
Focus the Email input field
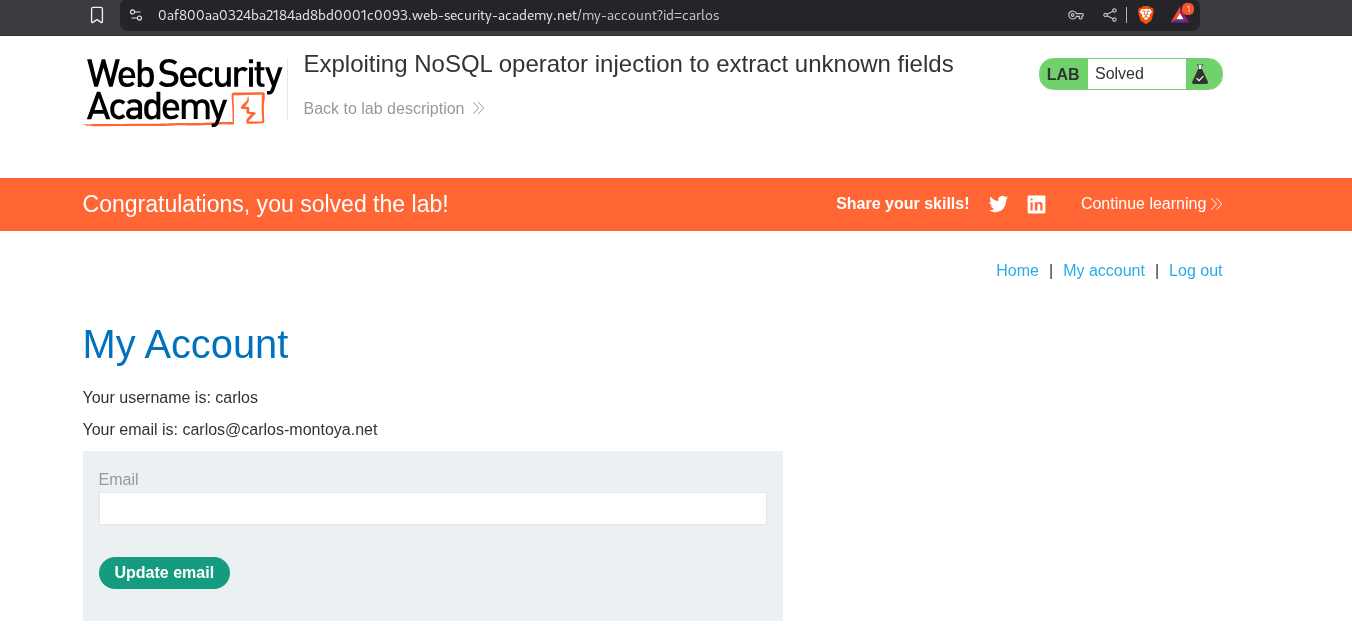[x=432, y=508]
